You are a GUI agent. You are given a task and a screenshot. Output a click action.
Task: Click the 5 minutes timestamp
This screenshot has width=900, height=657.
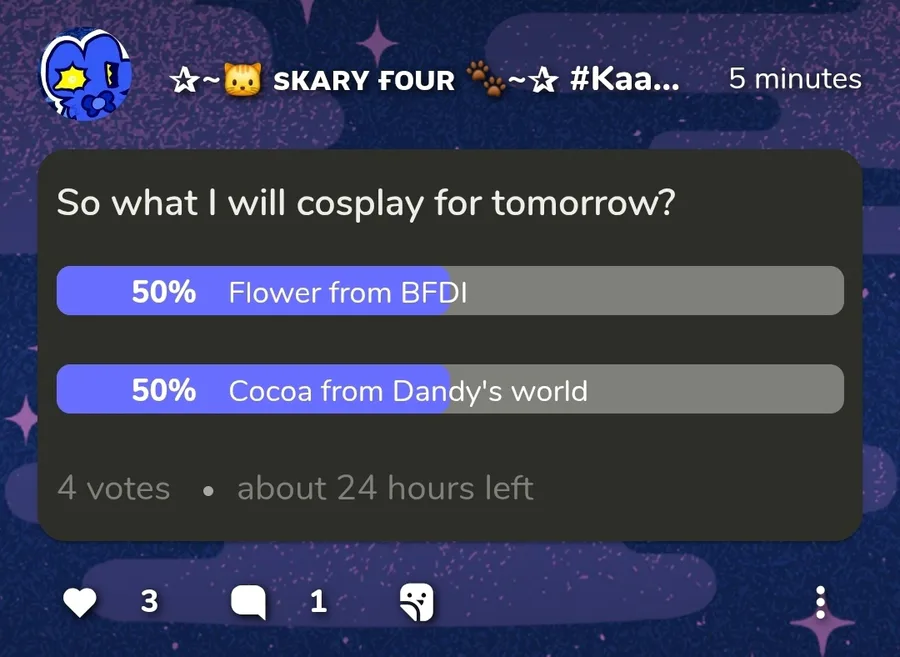pyautogui.click(x=794, y=79)
